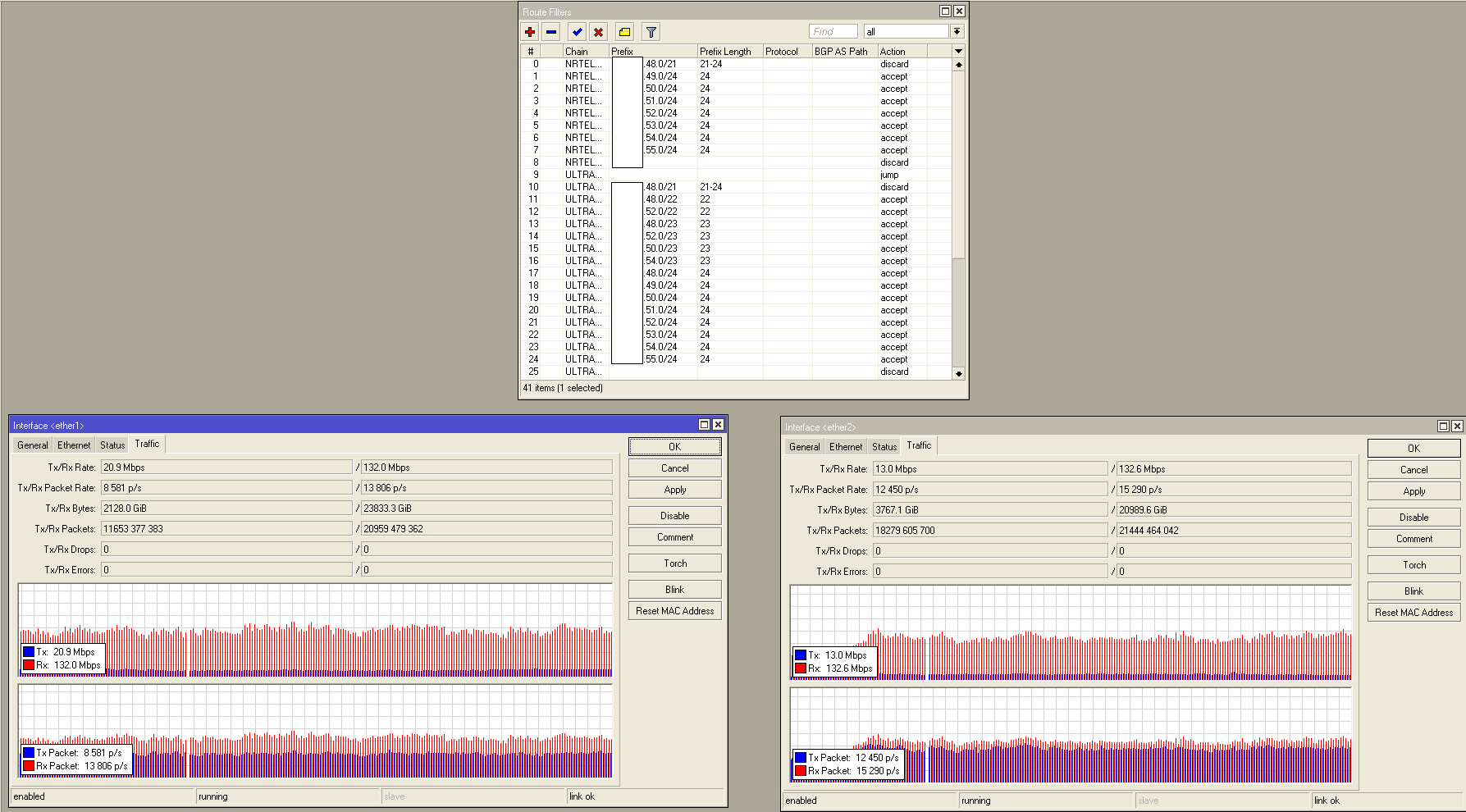Image resolution: width=1466 pixels, height=812 pixels.
Task: Expand the column selector arrow beside Action header
Action: (958, 51)
